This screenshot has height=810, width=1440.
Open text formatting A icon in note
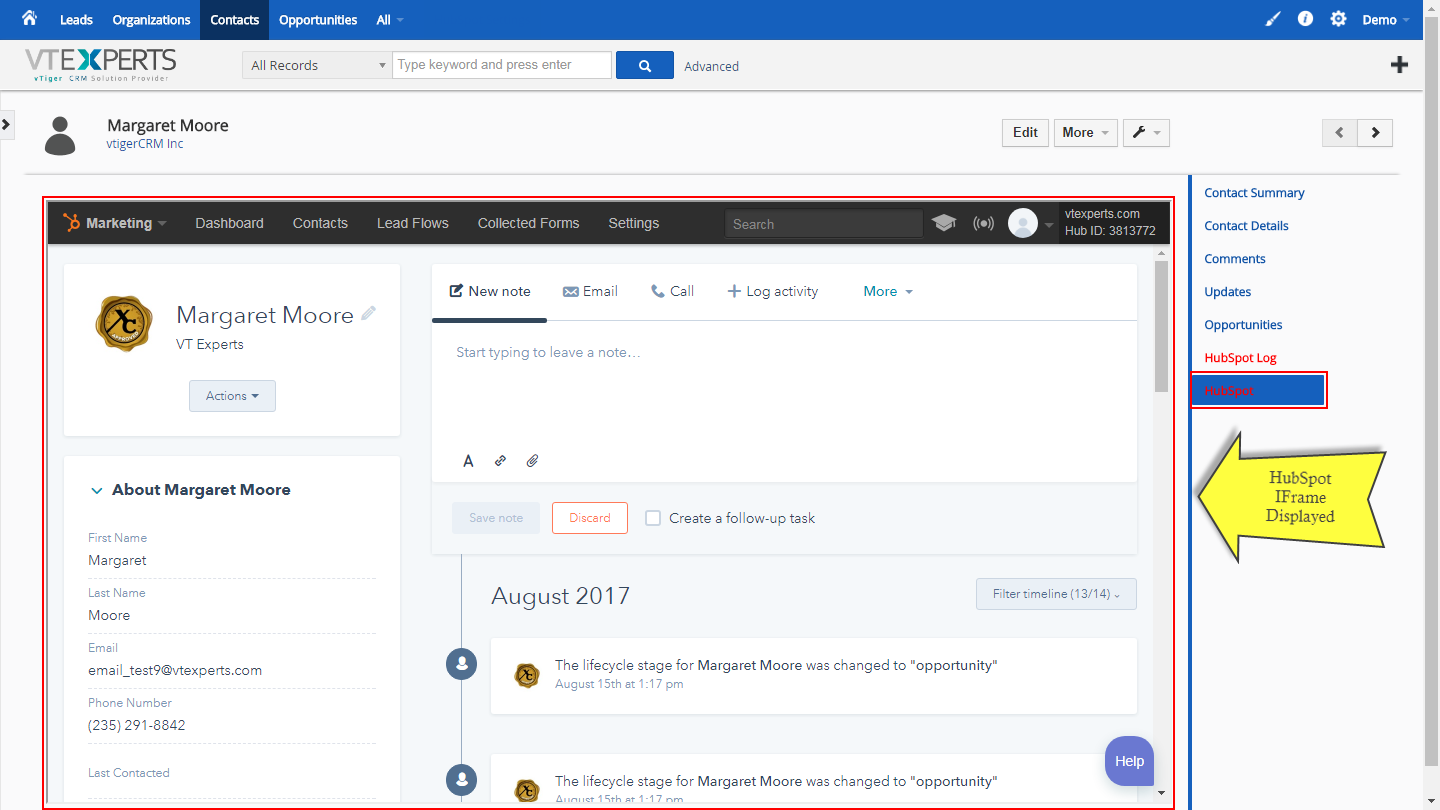pos(468,461)
